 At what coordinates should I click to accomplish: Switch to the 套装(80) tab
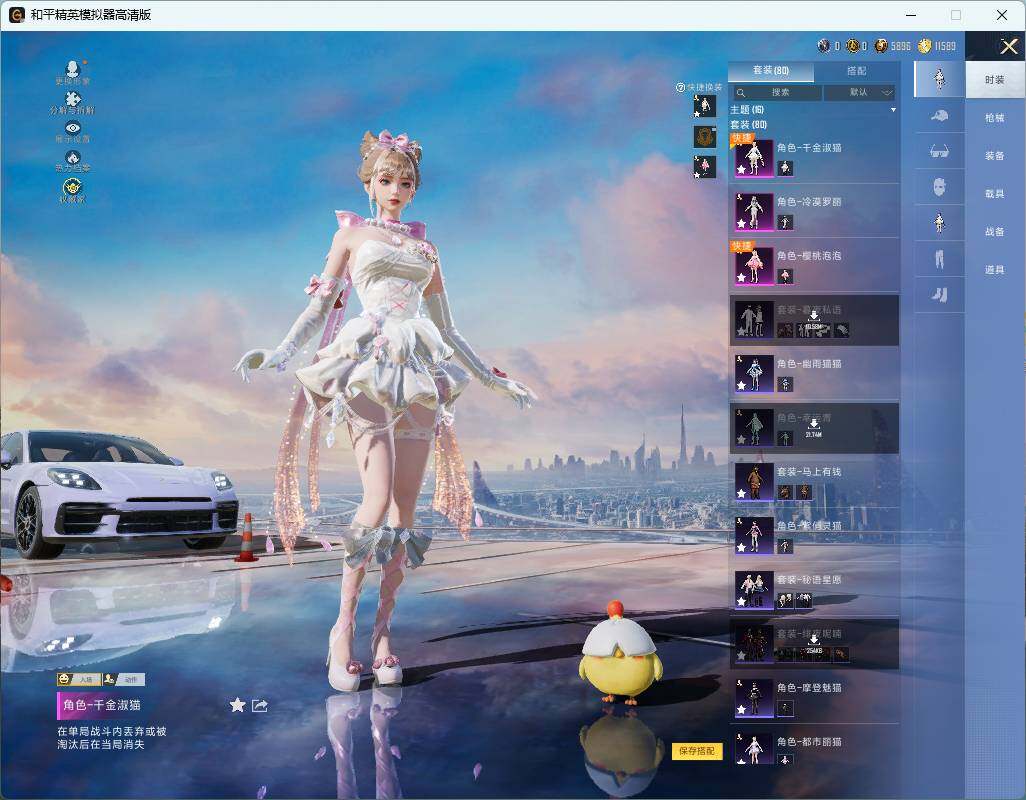[x=771, y=71]
